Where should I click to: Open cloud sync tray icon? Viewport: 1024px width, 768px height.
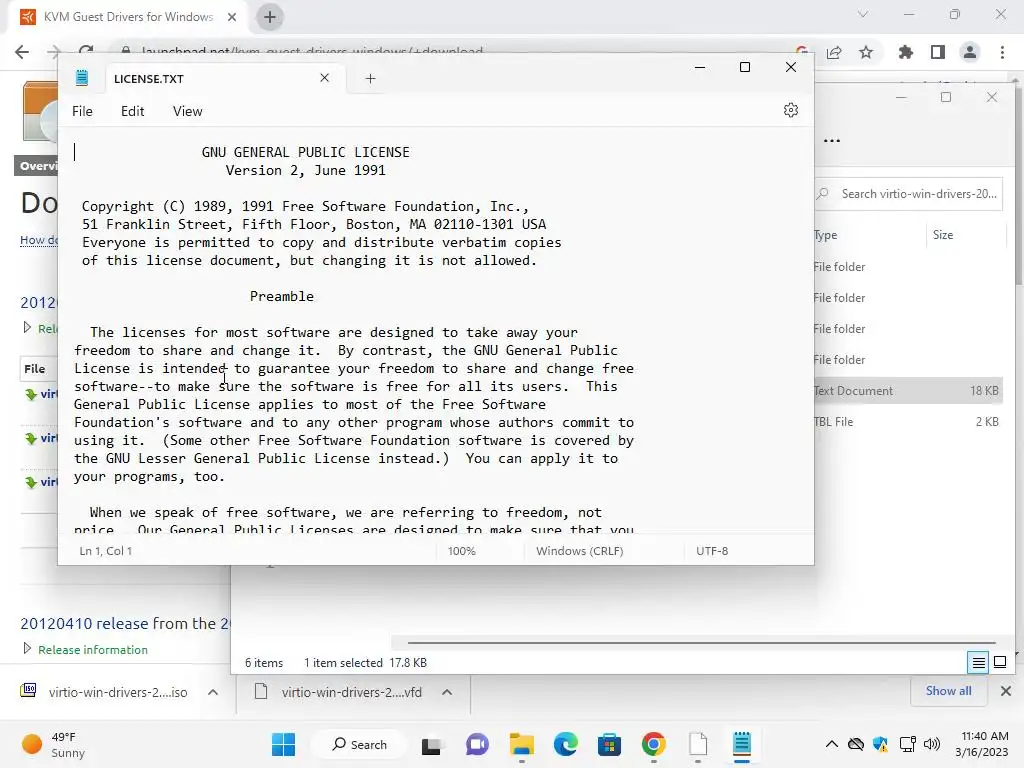[856, 744]
